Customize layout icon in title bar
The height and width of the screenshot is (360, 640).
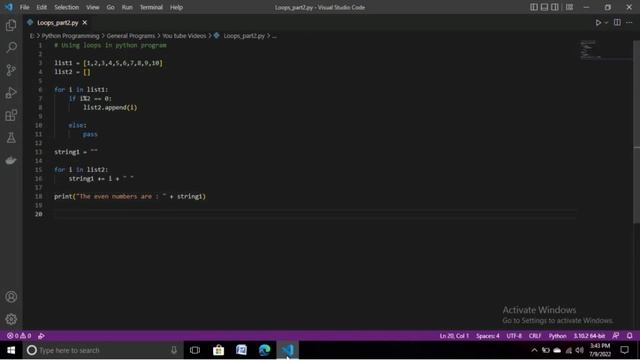click(x=569, y=7)
